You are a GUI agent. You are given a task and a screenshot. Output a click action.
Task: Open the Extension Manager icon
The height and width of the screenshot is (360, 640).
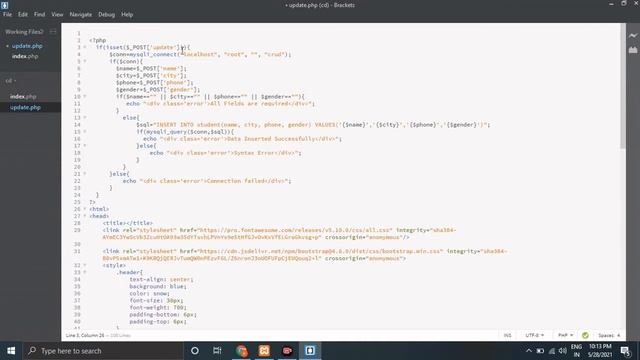(x=633, y=50)
